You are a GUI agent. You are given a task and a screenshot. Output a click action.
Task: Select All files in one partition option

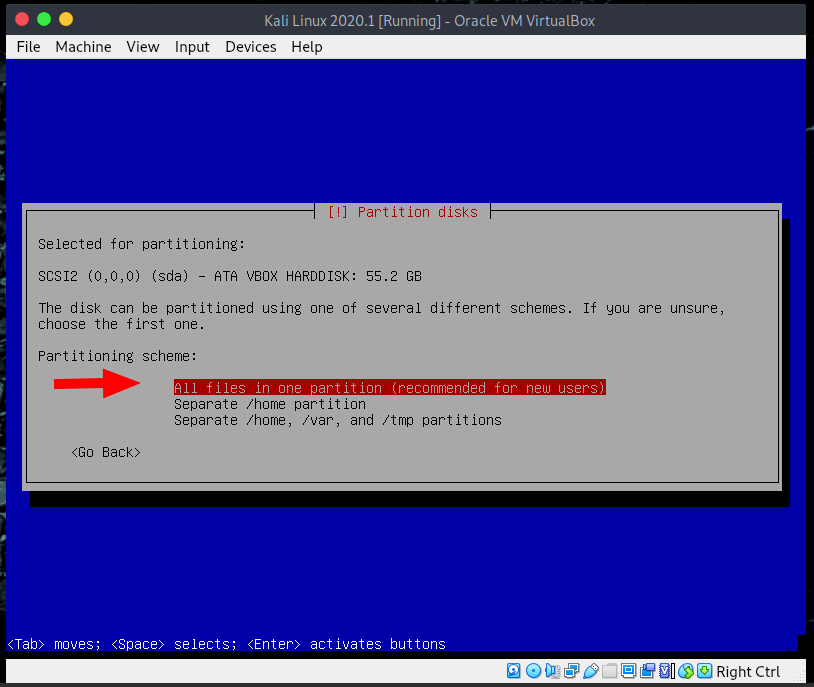point(390,388)
